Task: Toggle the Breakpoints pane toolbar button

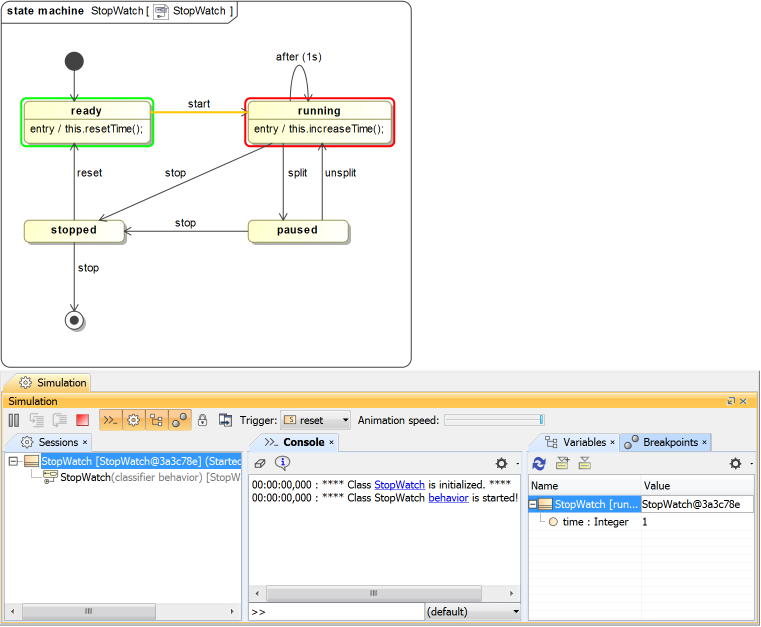Action: (x=179, y=421)
